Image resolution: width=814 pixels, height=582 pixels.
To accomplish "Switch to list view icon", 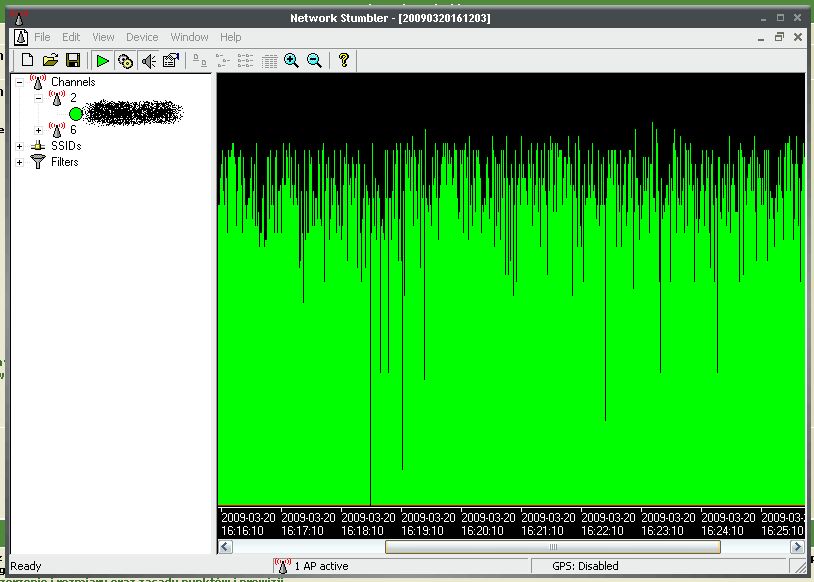I will pyautogui.click(x=246, y=61).
